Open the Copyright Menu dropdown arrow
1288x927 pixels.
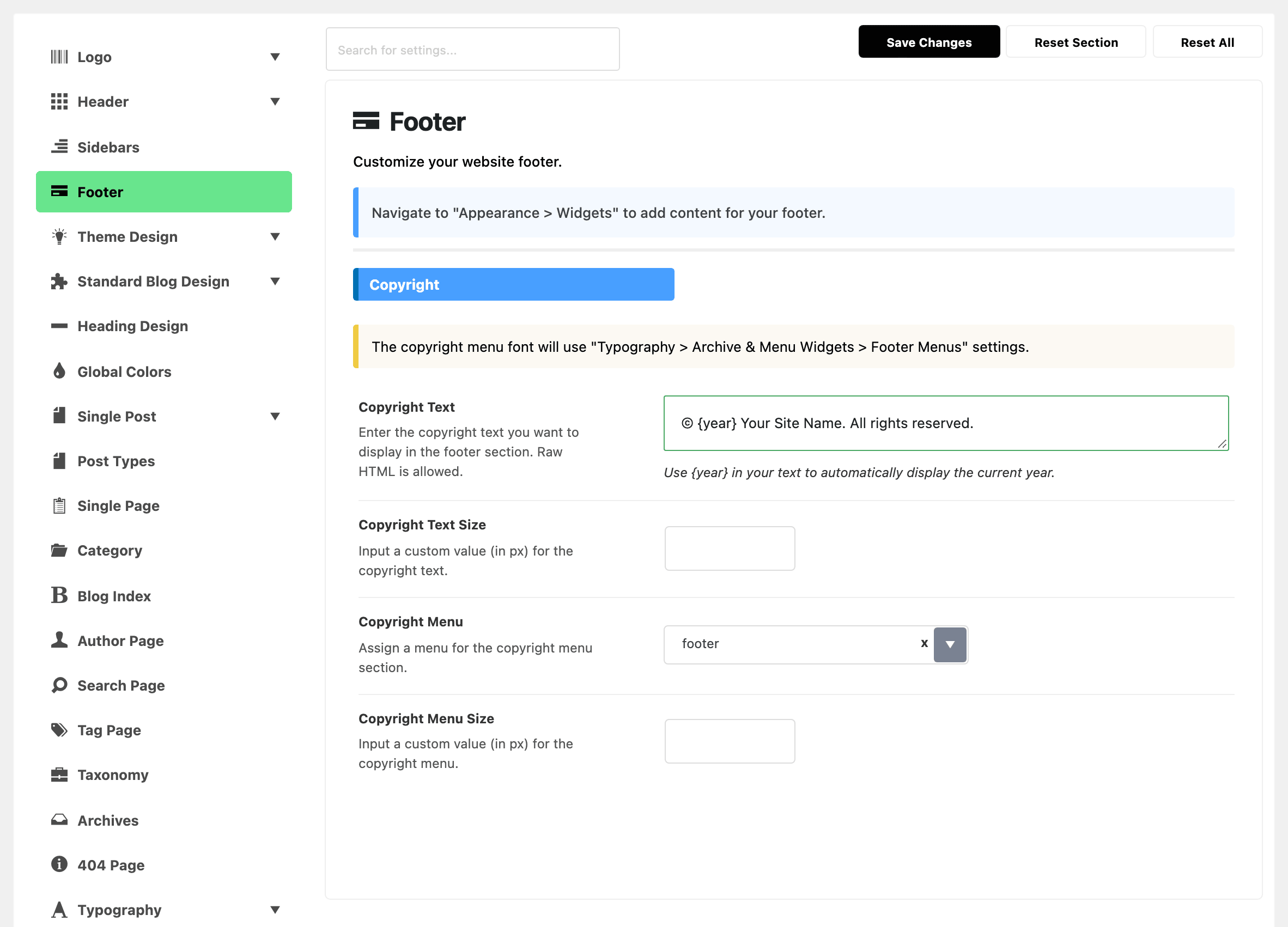click(950, 644)
